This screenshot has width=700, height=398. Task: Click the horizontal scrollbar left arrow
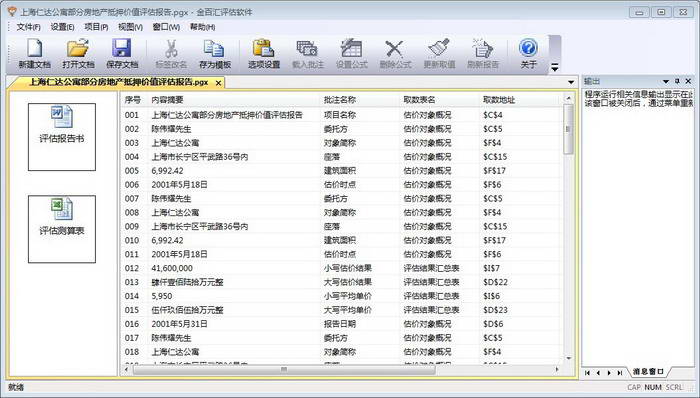(x=126, y=369)
